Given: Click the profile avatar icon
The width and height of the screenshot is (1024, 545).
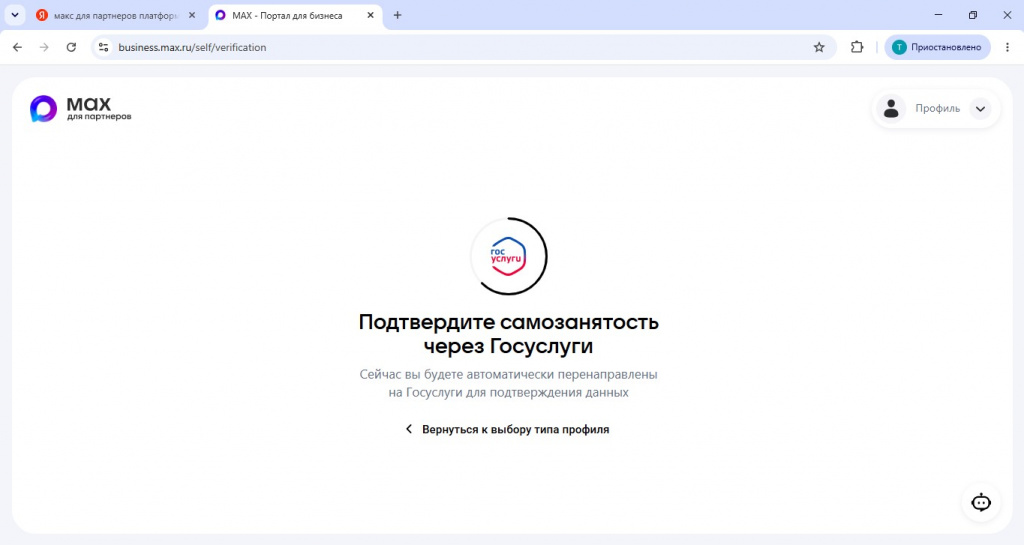Looking at the screenshot, I should pos(891,108).
